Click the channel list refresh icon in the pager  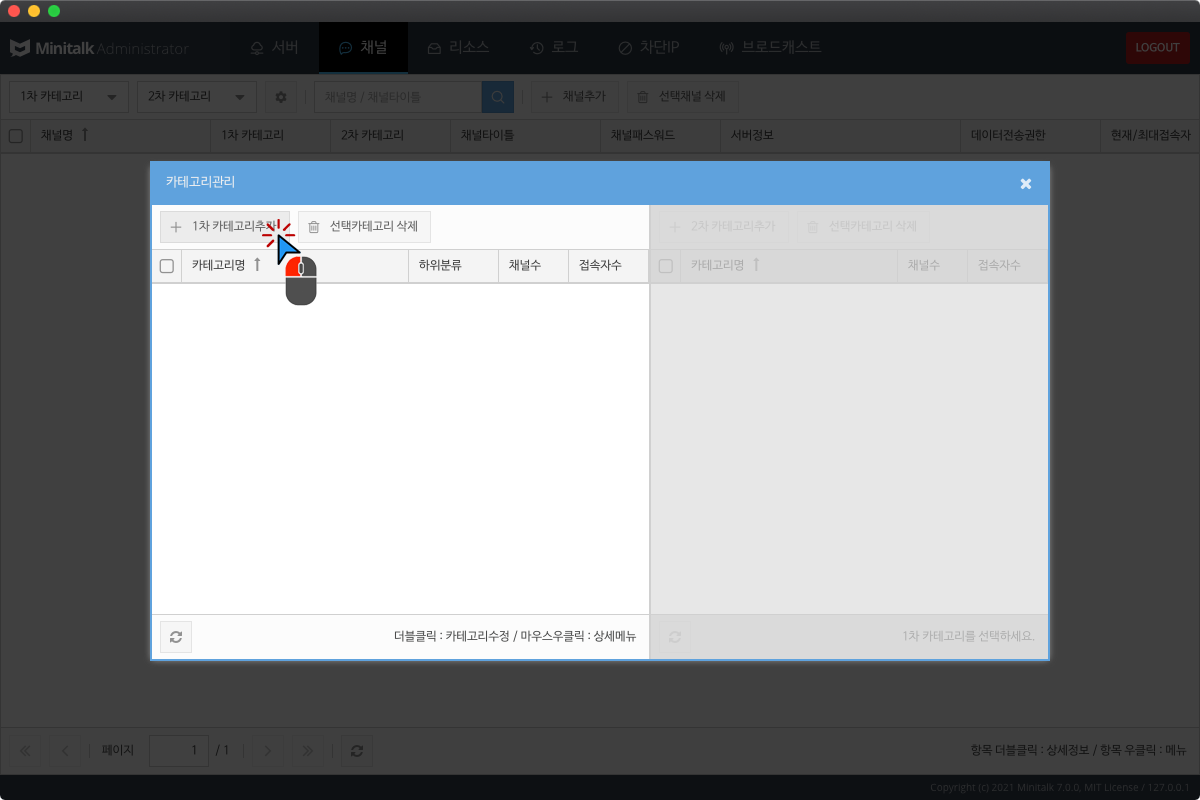(357, 751)
